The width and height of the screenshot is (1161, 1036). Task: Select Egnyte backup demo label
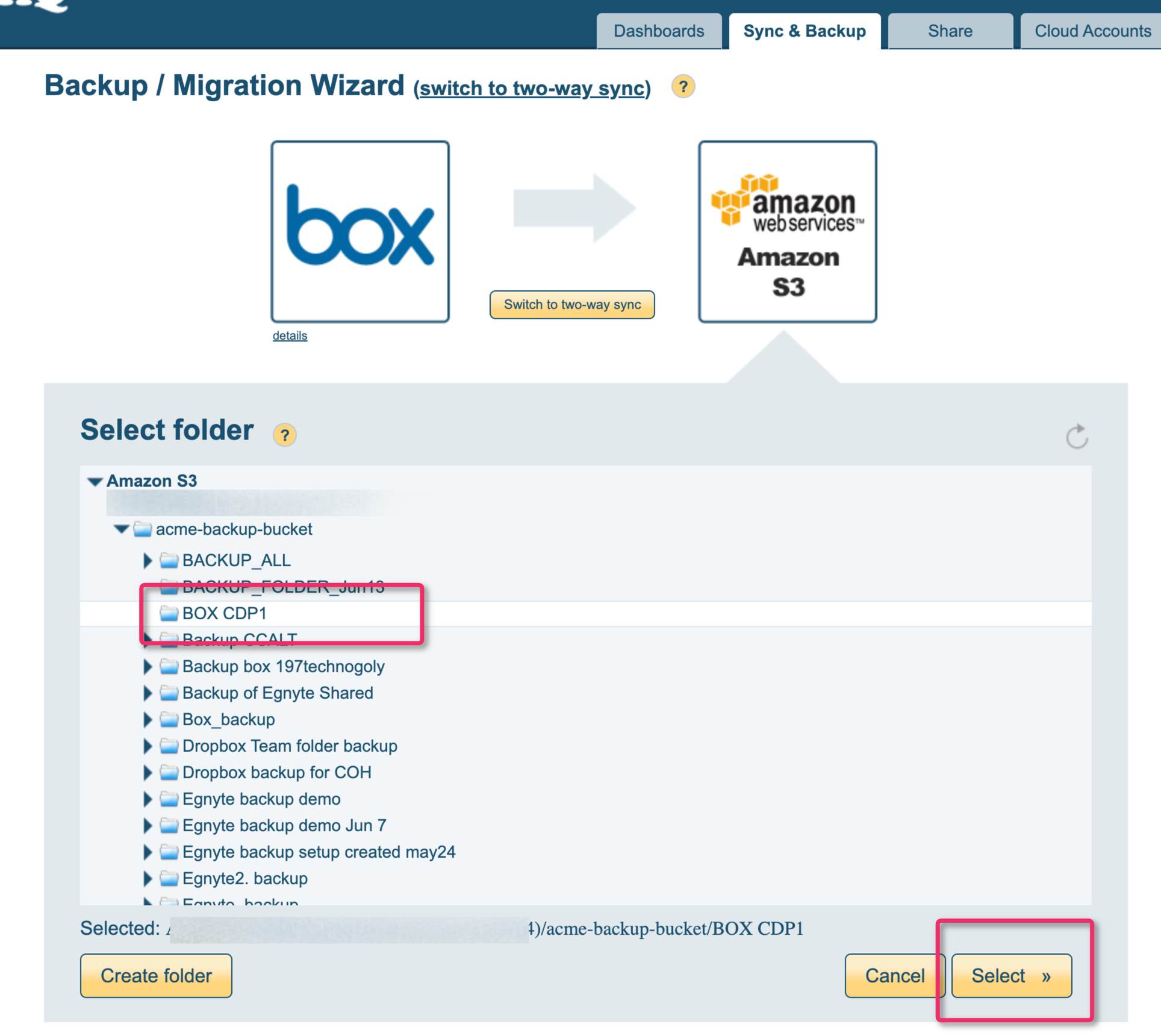tap(261, 799)
